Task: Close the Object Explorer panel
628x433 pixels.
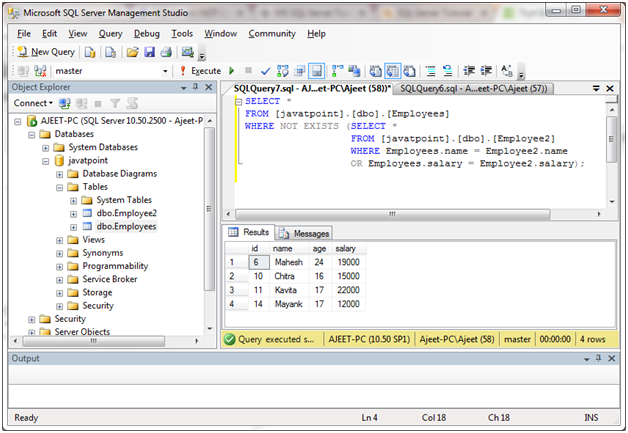Action: click(209, 87)
